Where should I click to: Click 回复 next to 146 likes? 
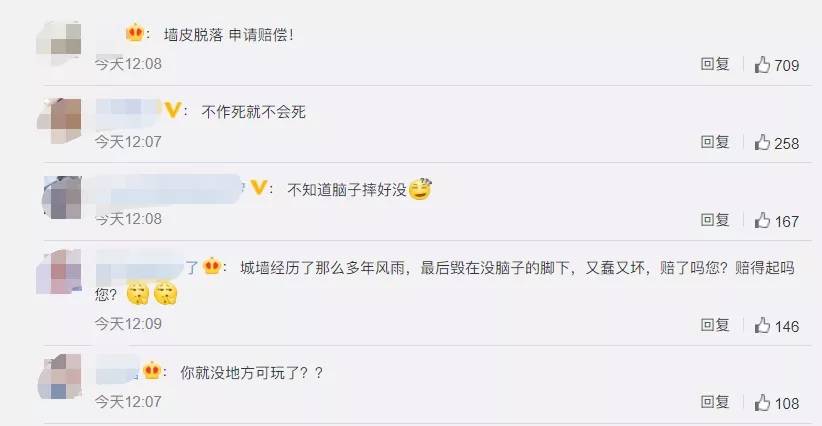715,324
